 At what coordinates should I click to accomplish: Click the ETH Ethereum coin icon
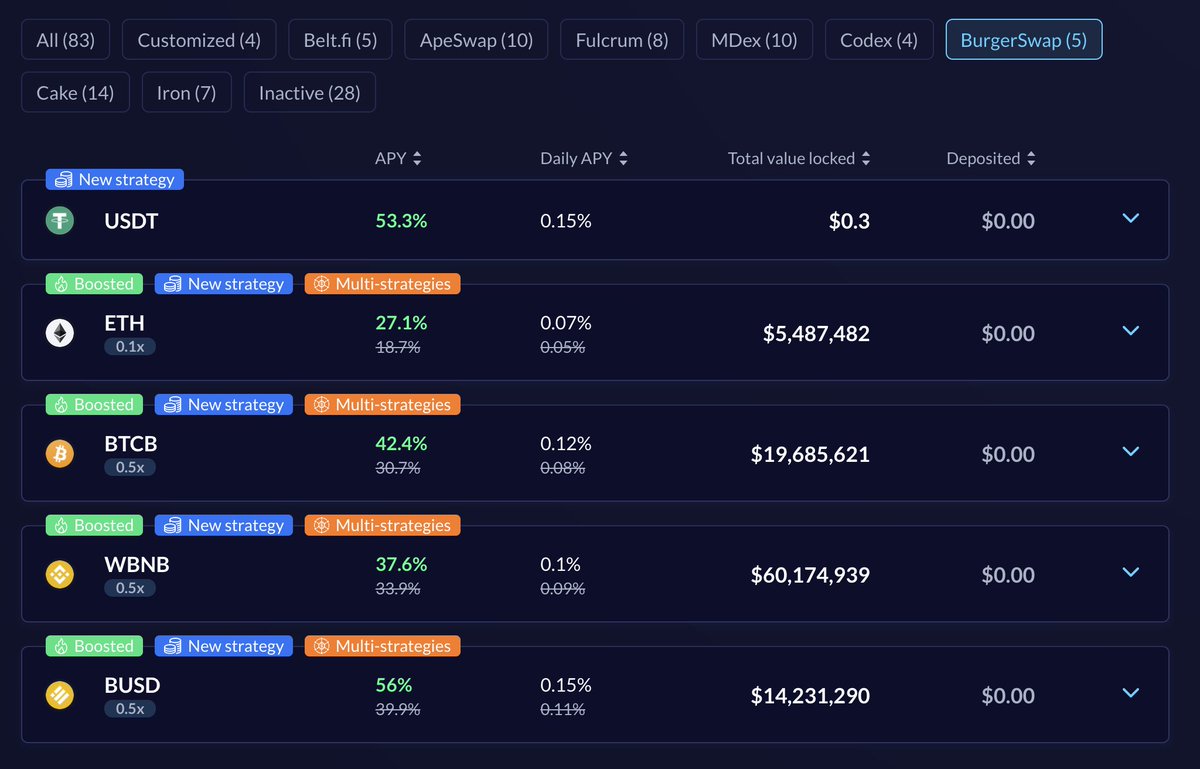pyautogui.click(x=60, y=333)
